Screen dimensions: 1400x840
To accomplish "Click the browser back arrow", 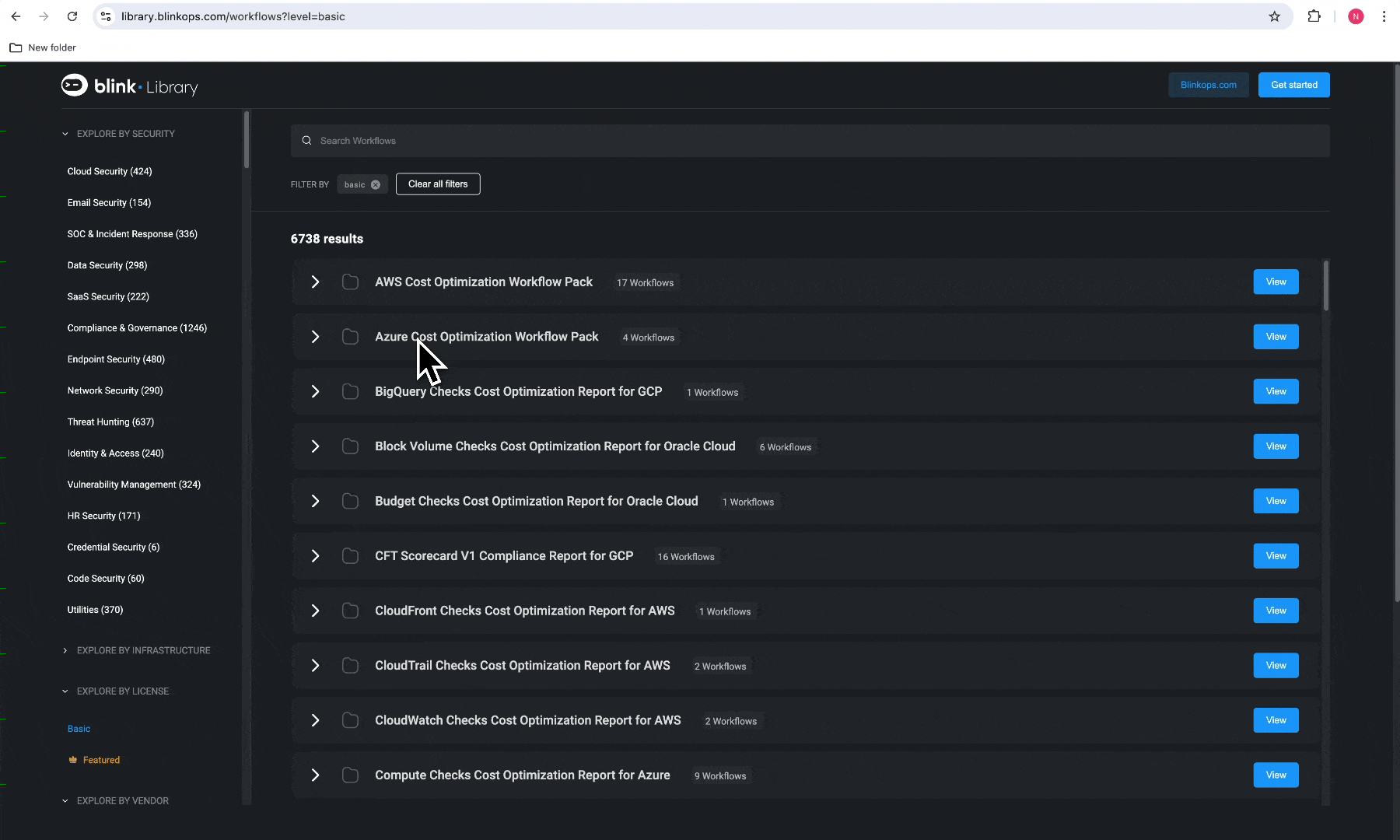I will 16,16.
